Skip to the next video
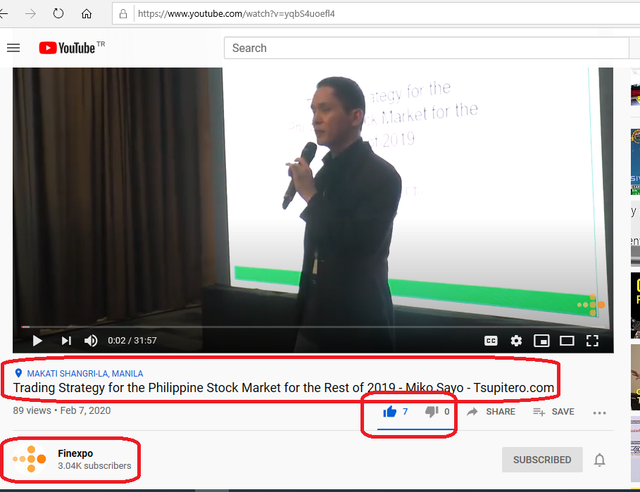The height and width of the screenshot is (492, 640). click(66, 340)
